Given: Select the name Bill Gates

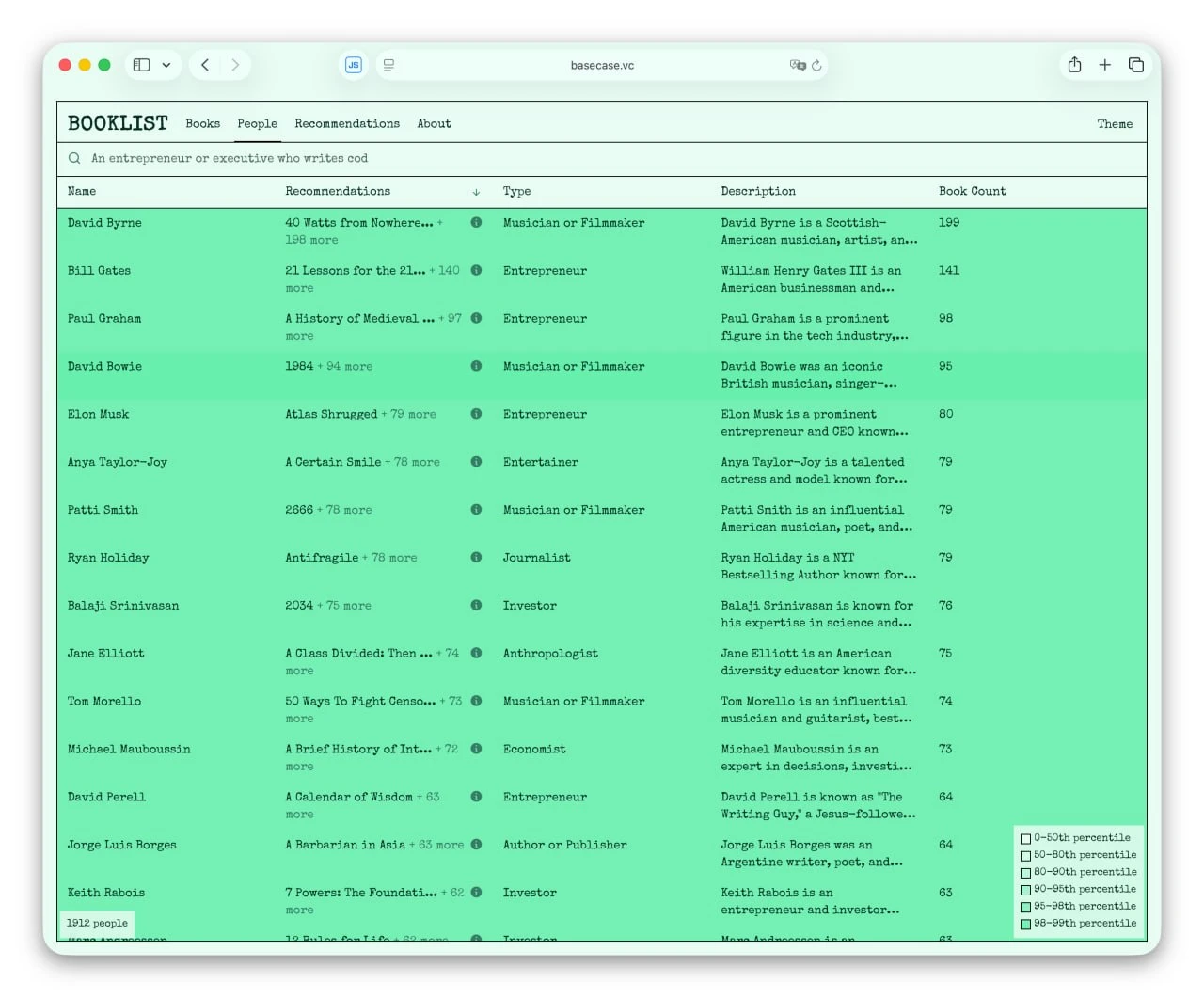Looking at the screenshot, I should (99, 271).
